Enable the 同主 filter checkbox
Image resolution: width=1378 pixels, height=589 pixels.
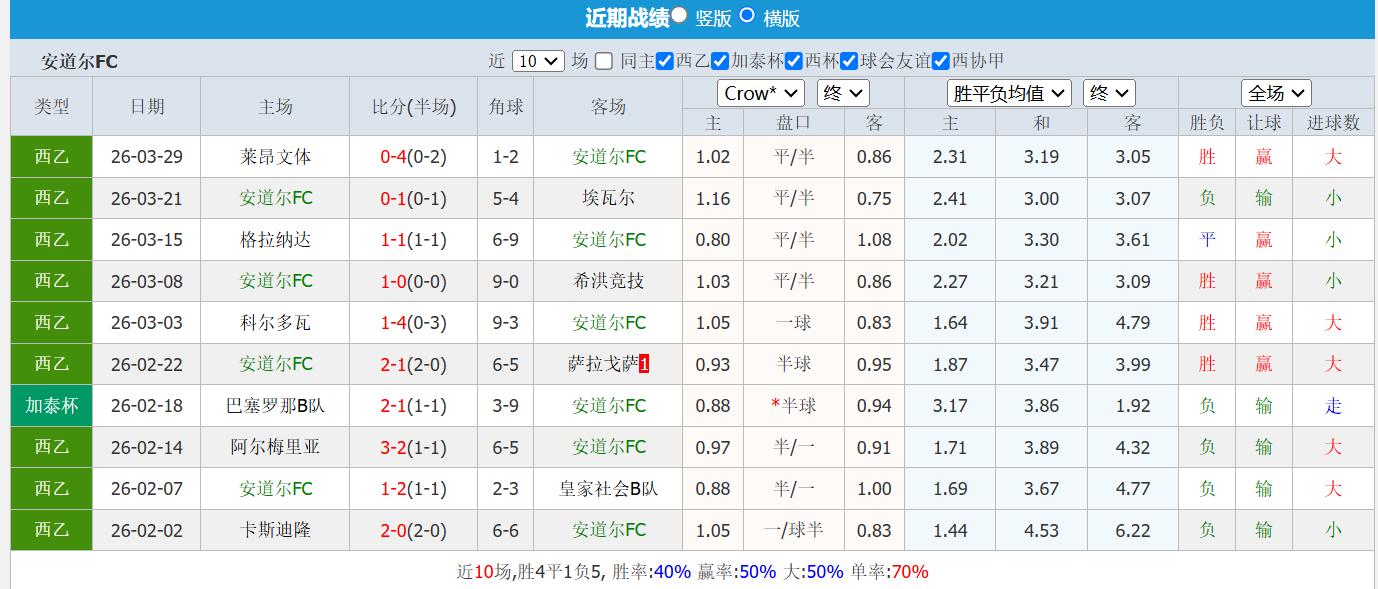pos(603,61)
